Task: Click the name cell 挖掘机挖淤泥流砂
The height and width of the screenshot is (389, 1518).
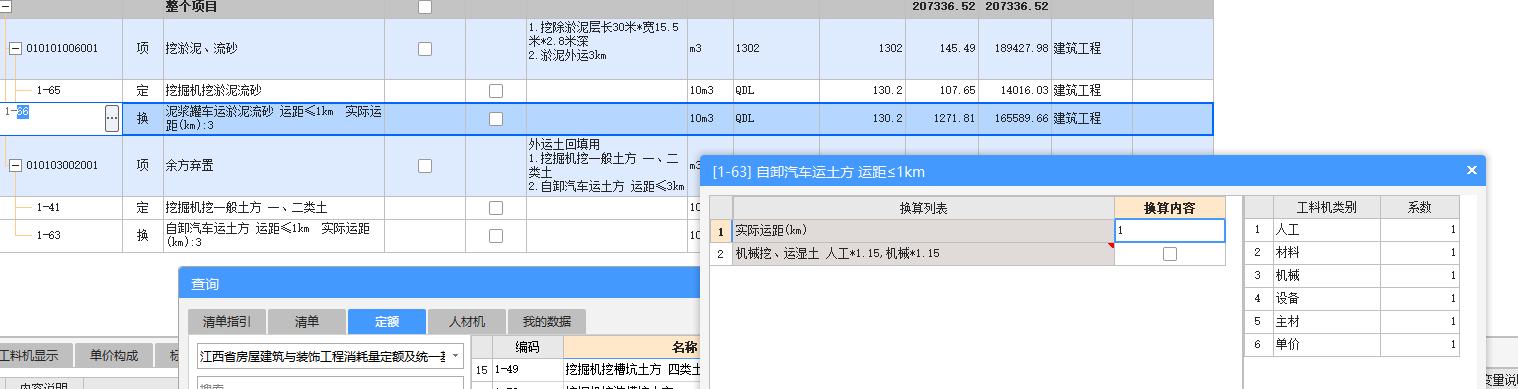Action: pyautogui.click(x=273, y=91)
